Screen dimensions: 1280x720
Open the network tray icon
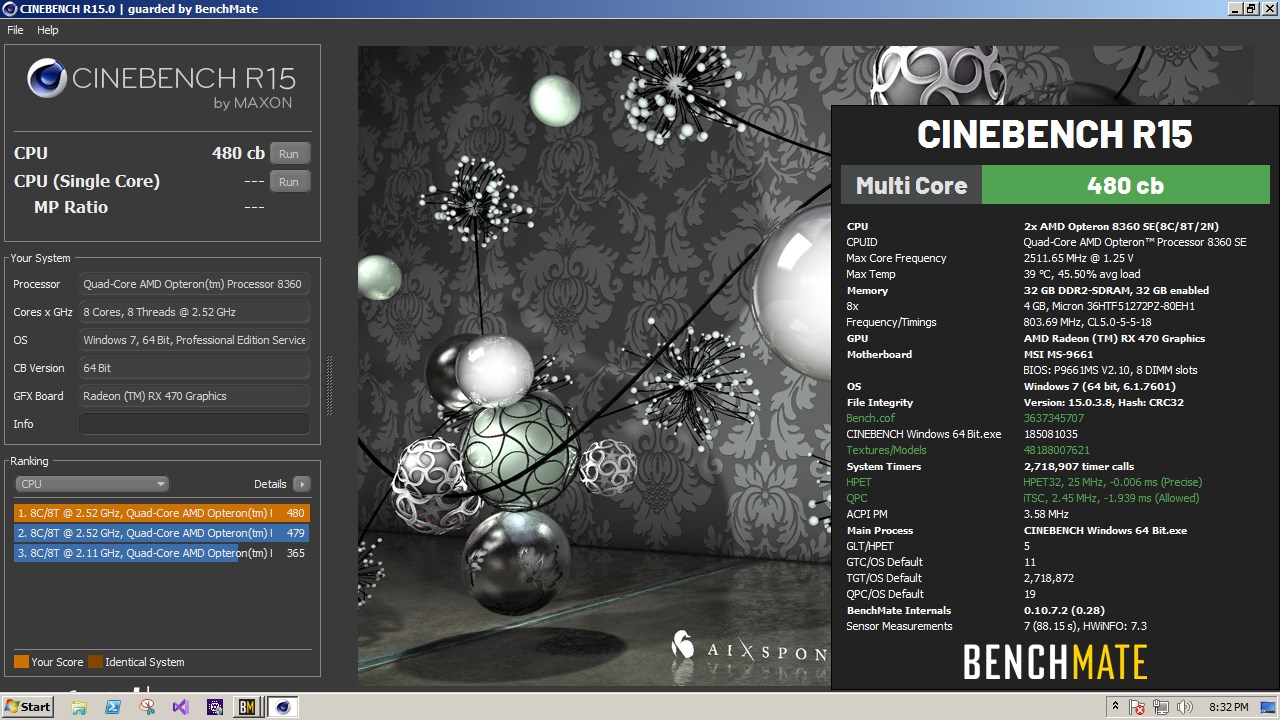click(1161, 707)
